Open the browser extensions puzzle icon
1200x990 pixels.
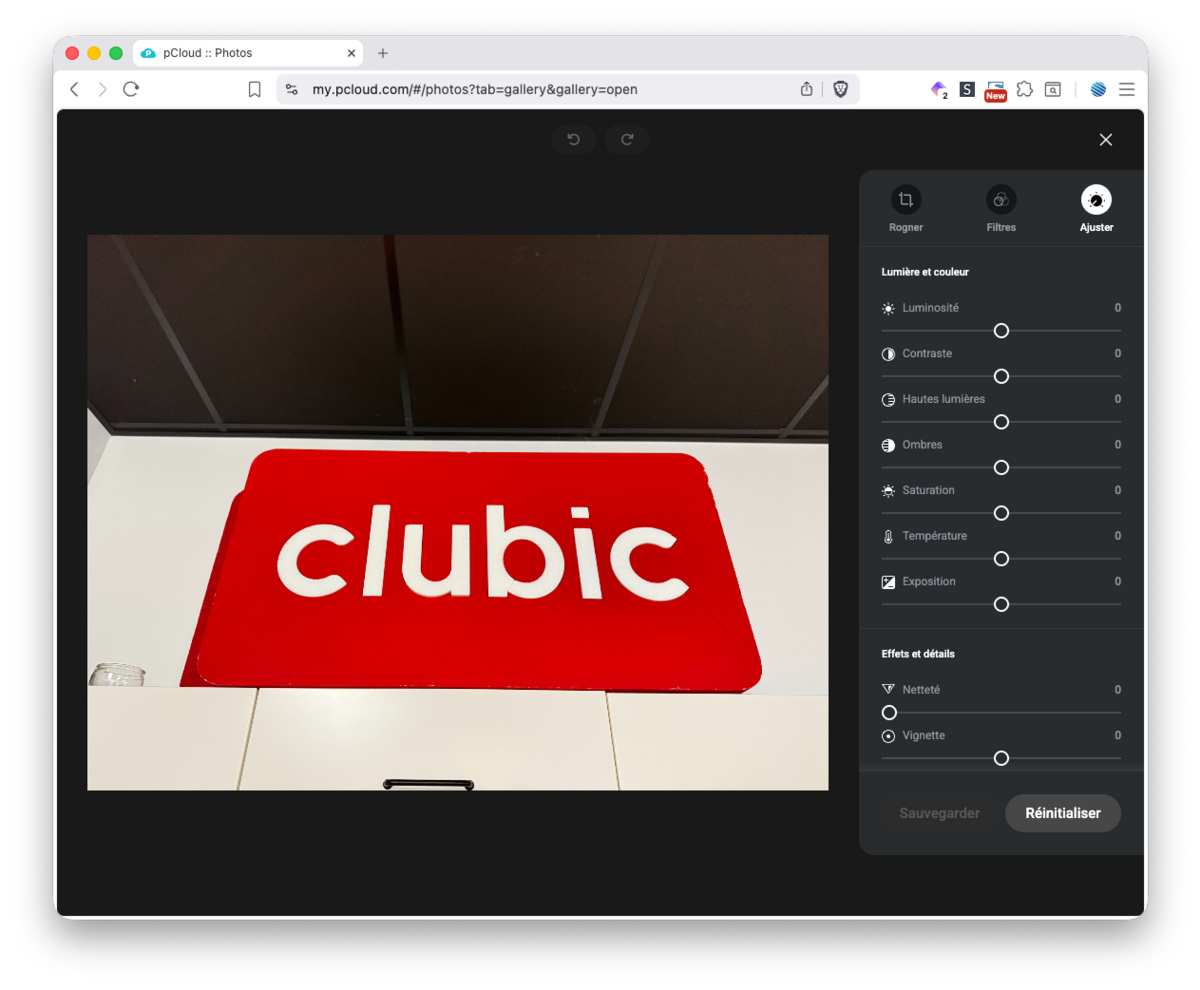point(1024,89)
